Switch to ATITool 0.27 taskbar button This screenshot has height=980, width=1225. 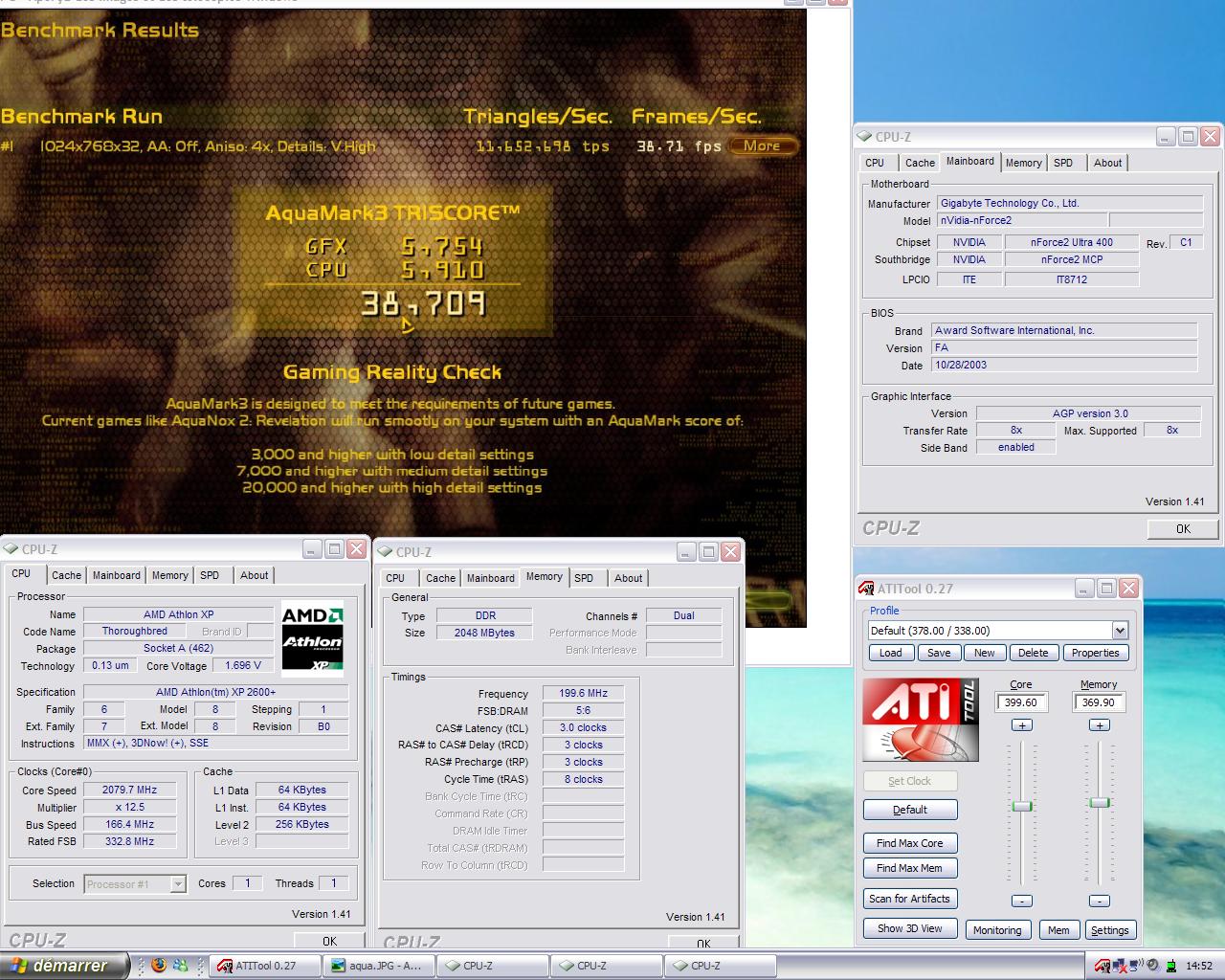click(x=265, y=966)
